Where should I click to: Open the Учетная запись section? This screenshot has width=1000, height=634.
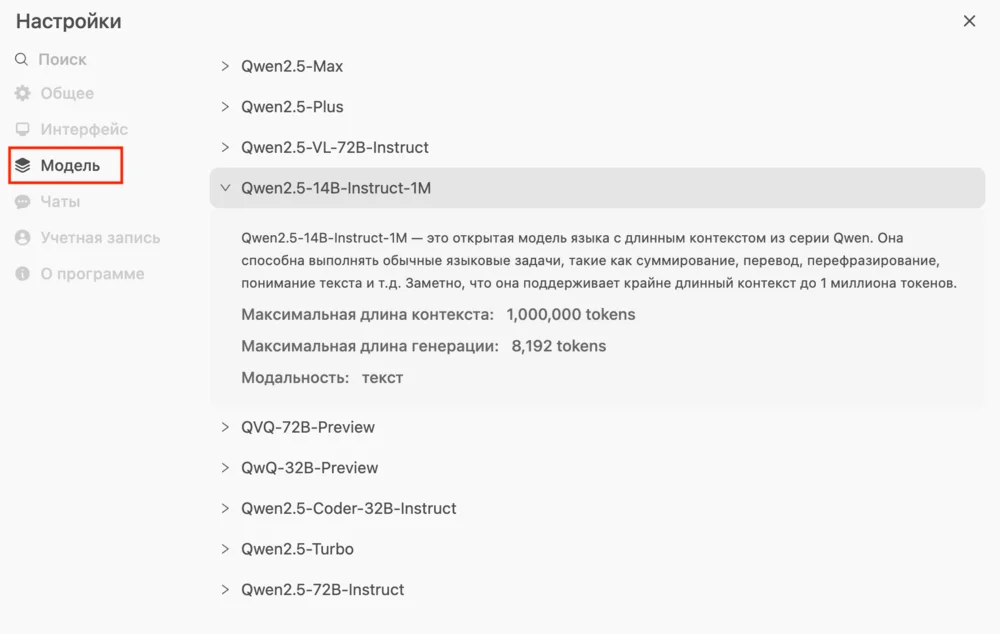pos(100,238)
